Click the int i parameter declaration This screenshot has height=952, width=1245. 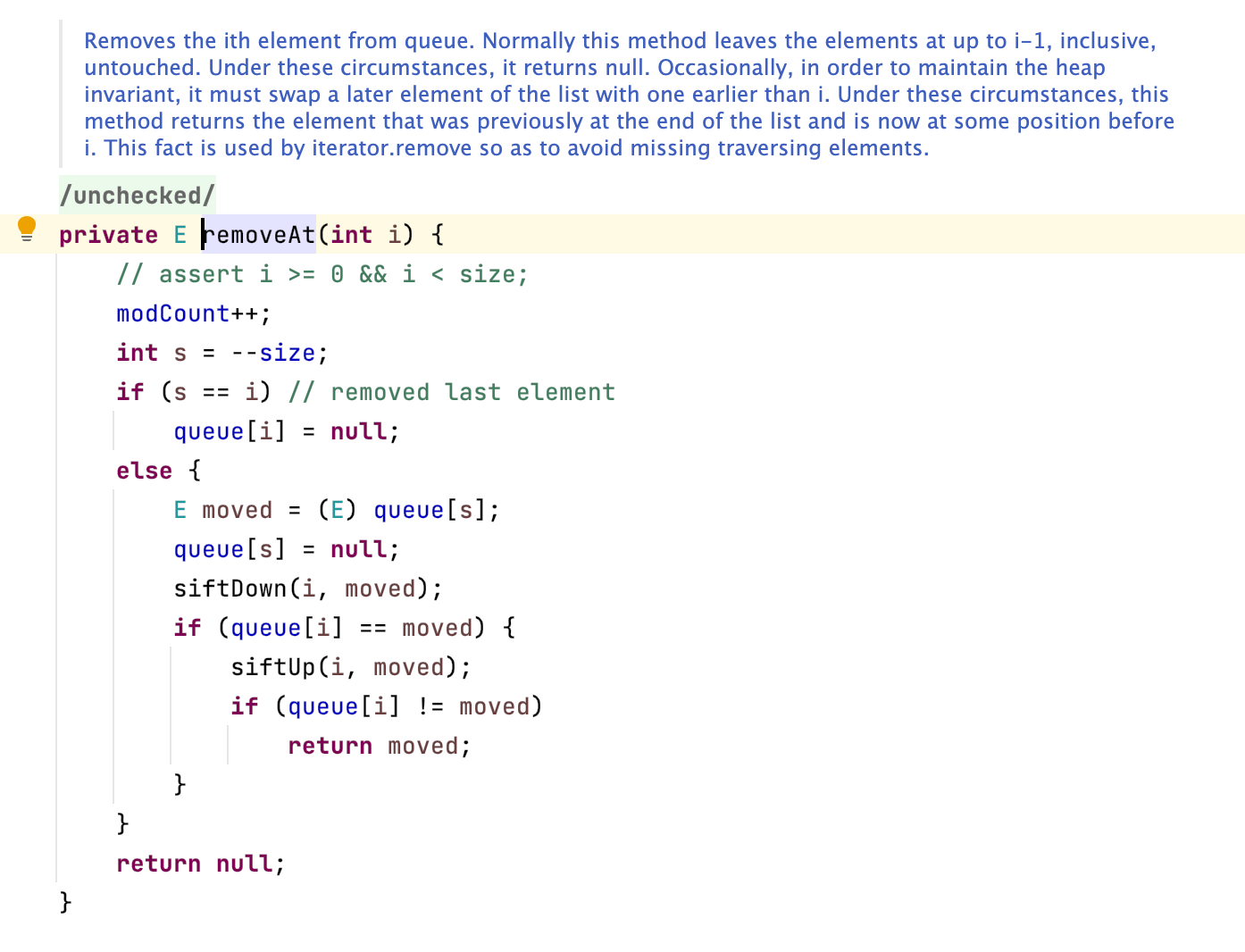click(x=370, y=235)
